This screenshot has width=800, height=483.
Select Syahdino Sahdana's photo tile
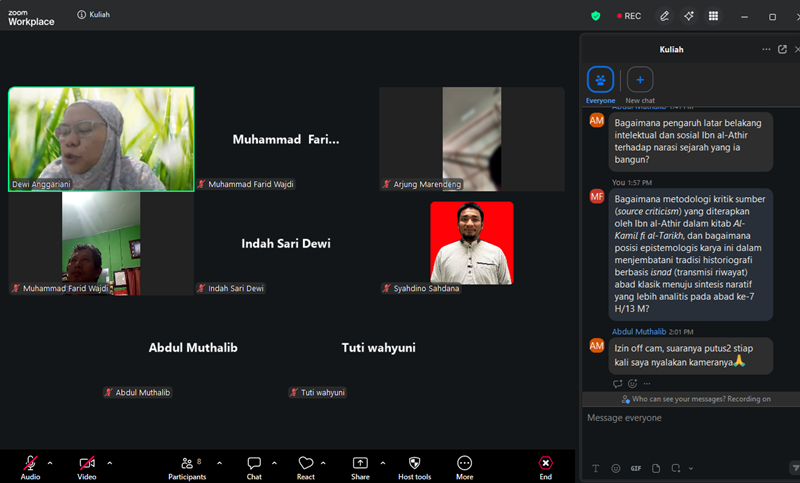(x=471, y=243)
